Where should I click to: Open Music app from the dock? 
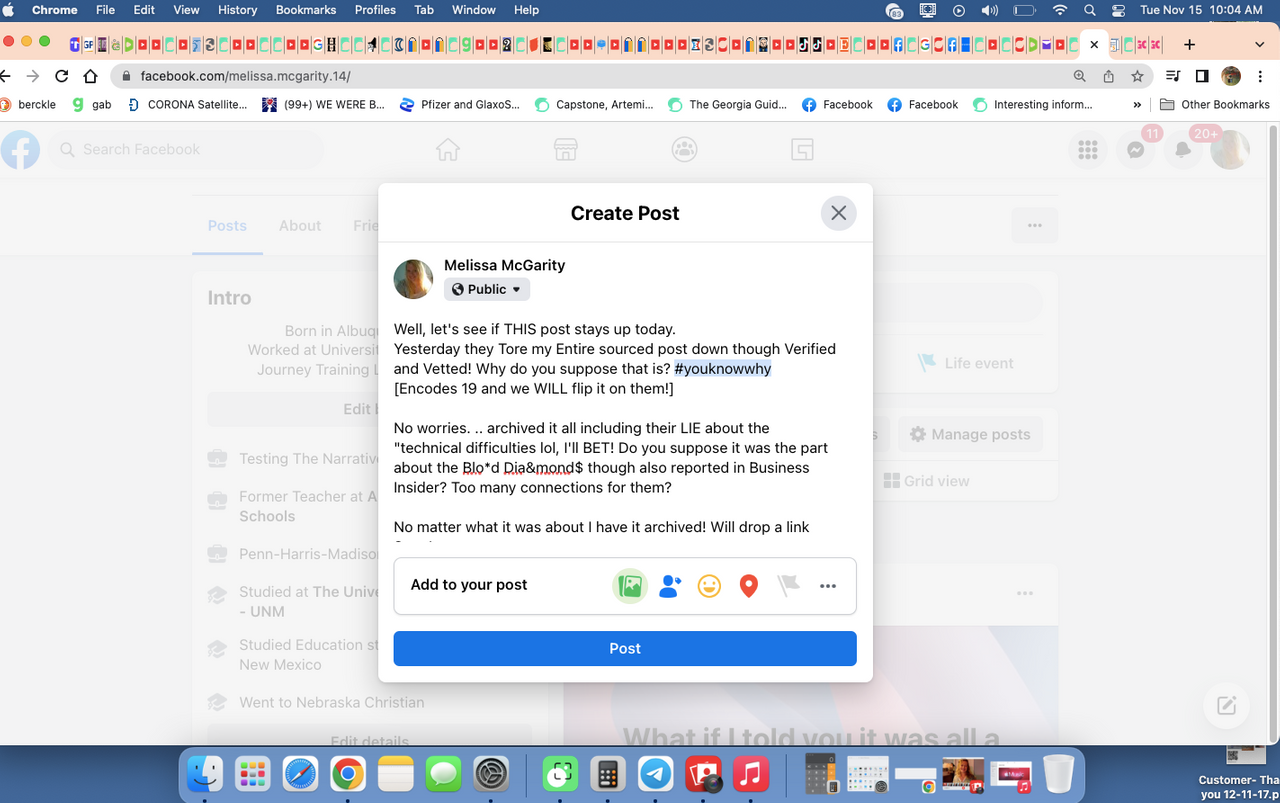(x=750, y=773)
